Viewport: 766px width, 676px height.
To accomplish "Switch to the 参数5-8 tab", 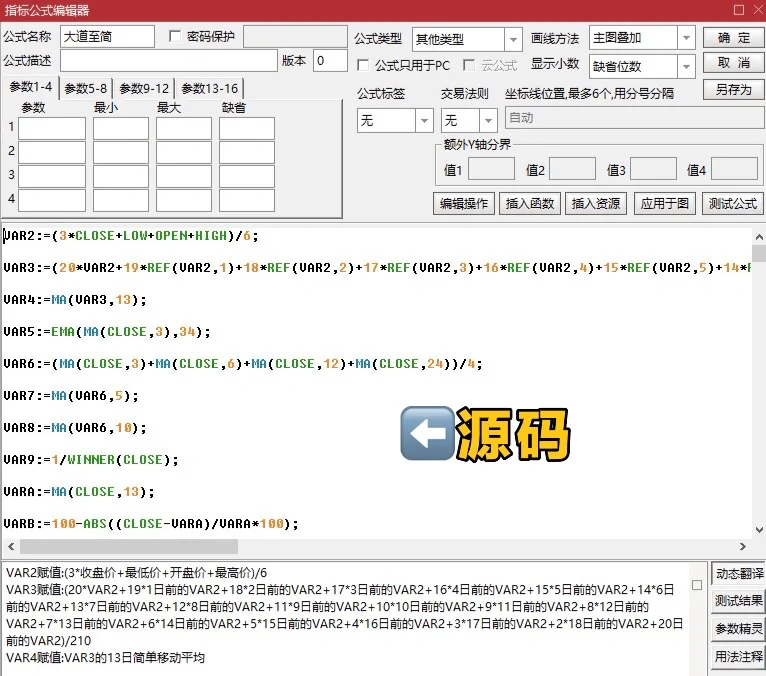I will coord(85,88).
